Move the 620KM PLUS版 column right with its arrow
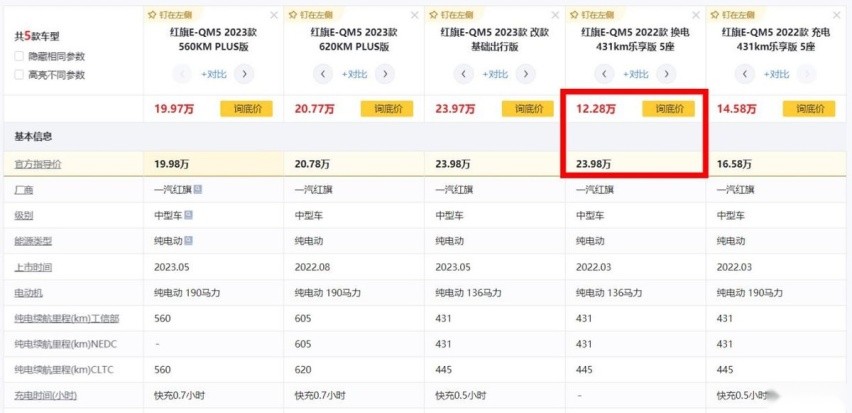 coord(385,73)
